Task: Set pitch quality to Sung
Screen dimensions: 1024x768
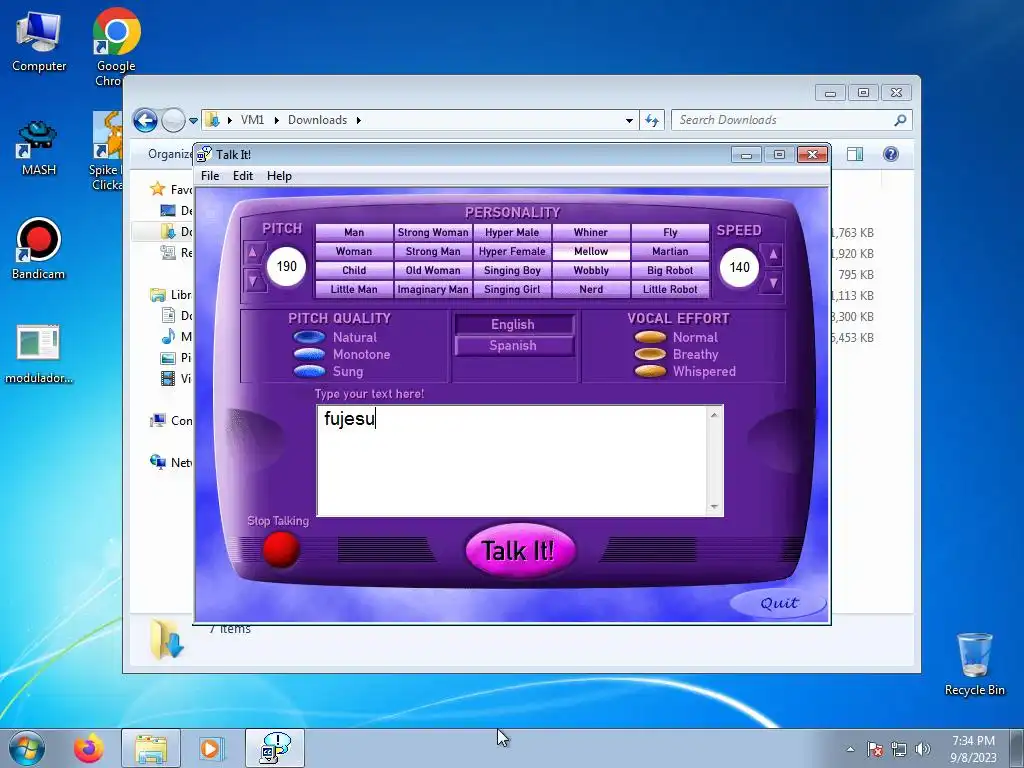Action: [310, 371]
